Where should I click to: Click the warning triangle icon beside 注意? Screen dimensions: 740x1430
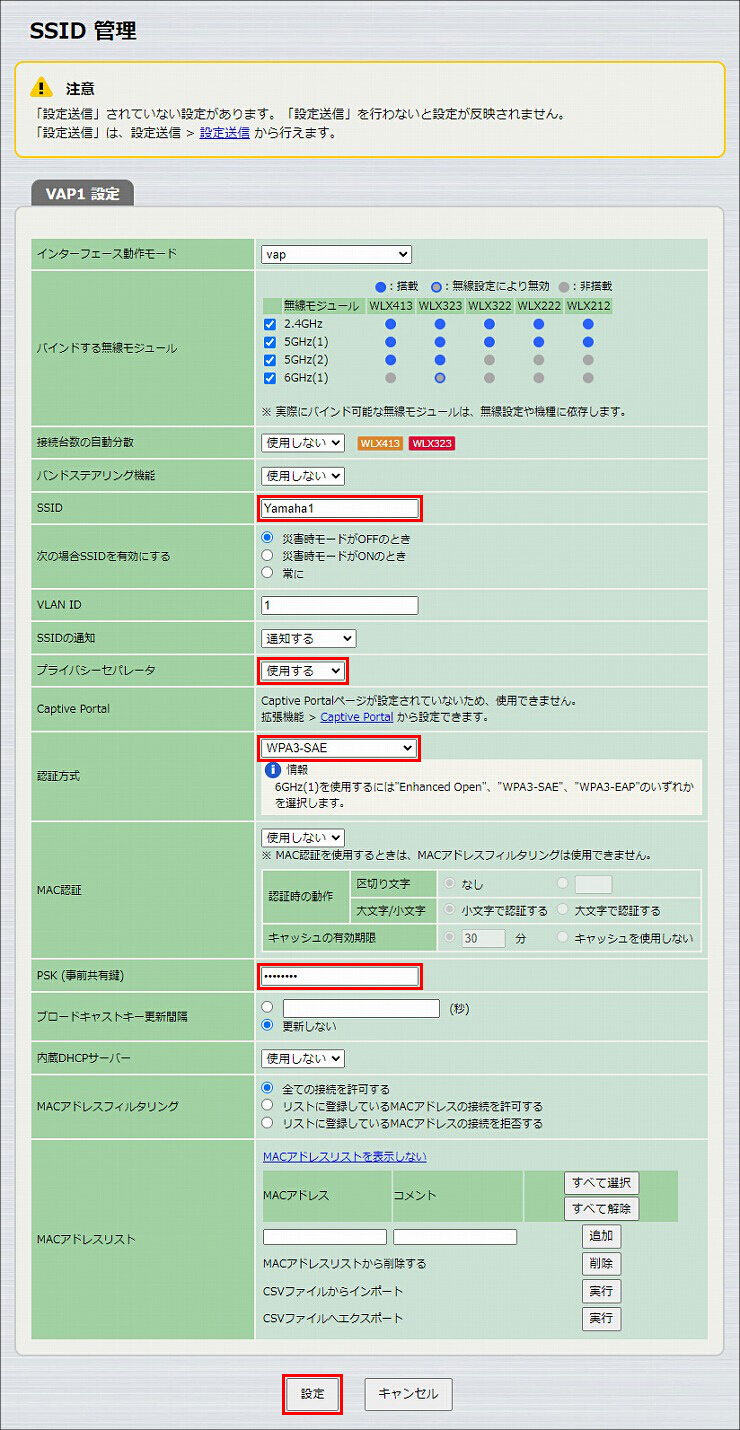(41, 87)
